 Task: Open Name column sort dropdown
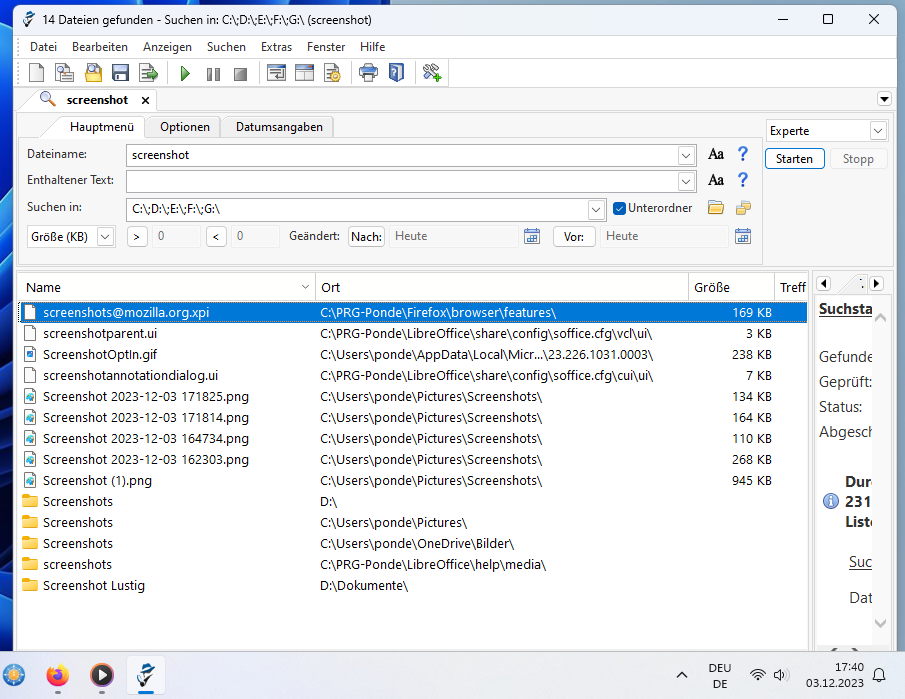(305, 287)
